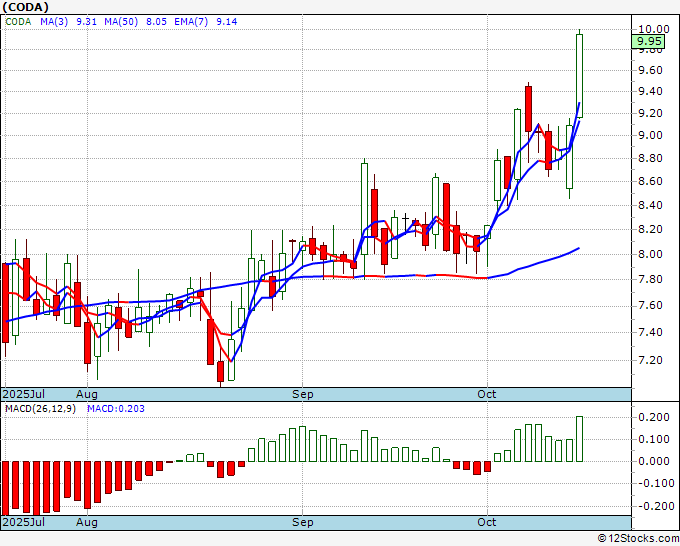Open the 12Stocks.com copyright link
The width and height of the screenshot is (680, 546).
(638, 538)
